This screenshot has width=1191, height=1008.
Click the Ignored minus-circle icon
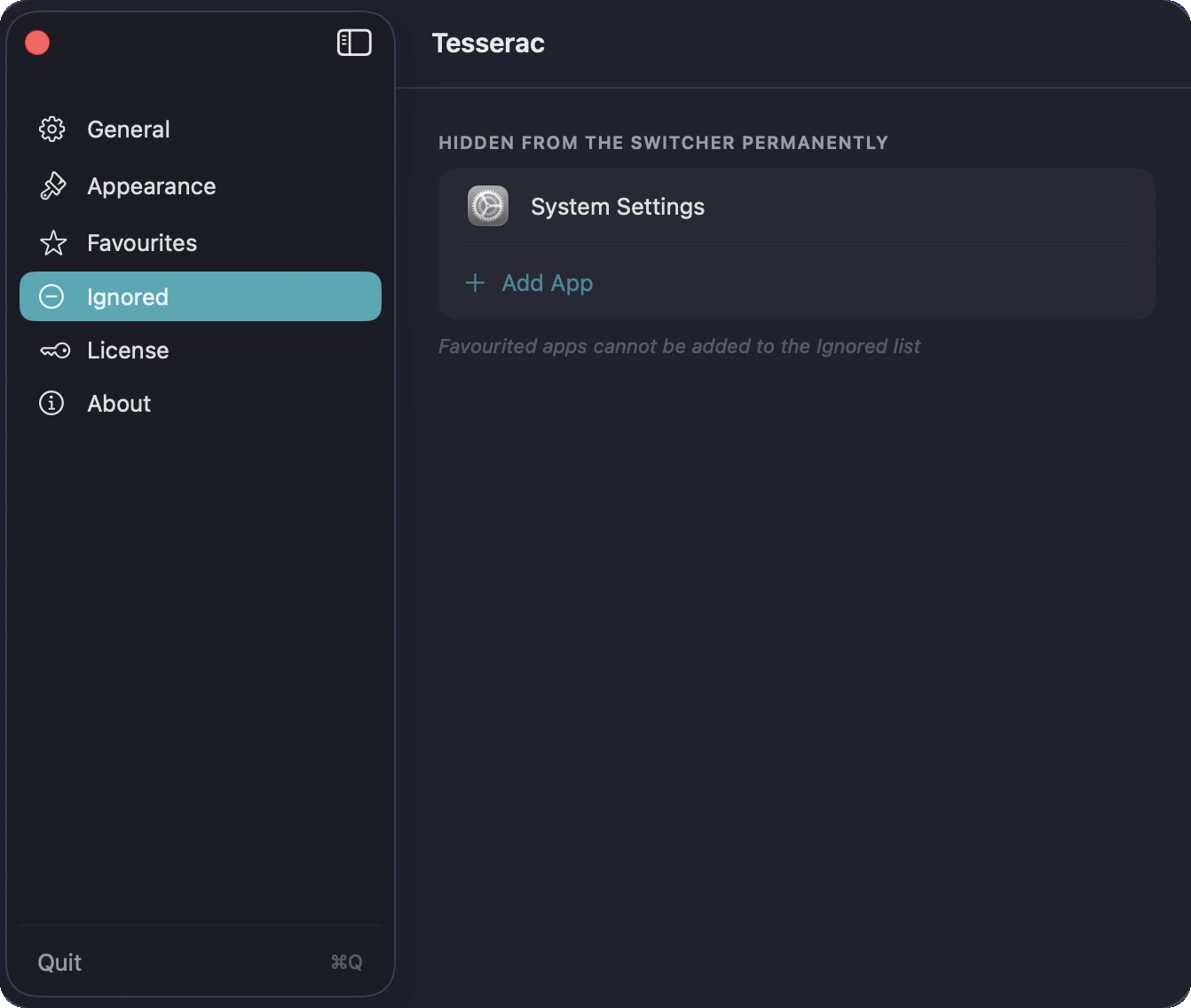(x=51, y=296)
